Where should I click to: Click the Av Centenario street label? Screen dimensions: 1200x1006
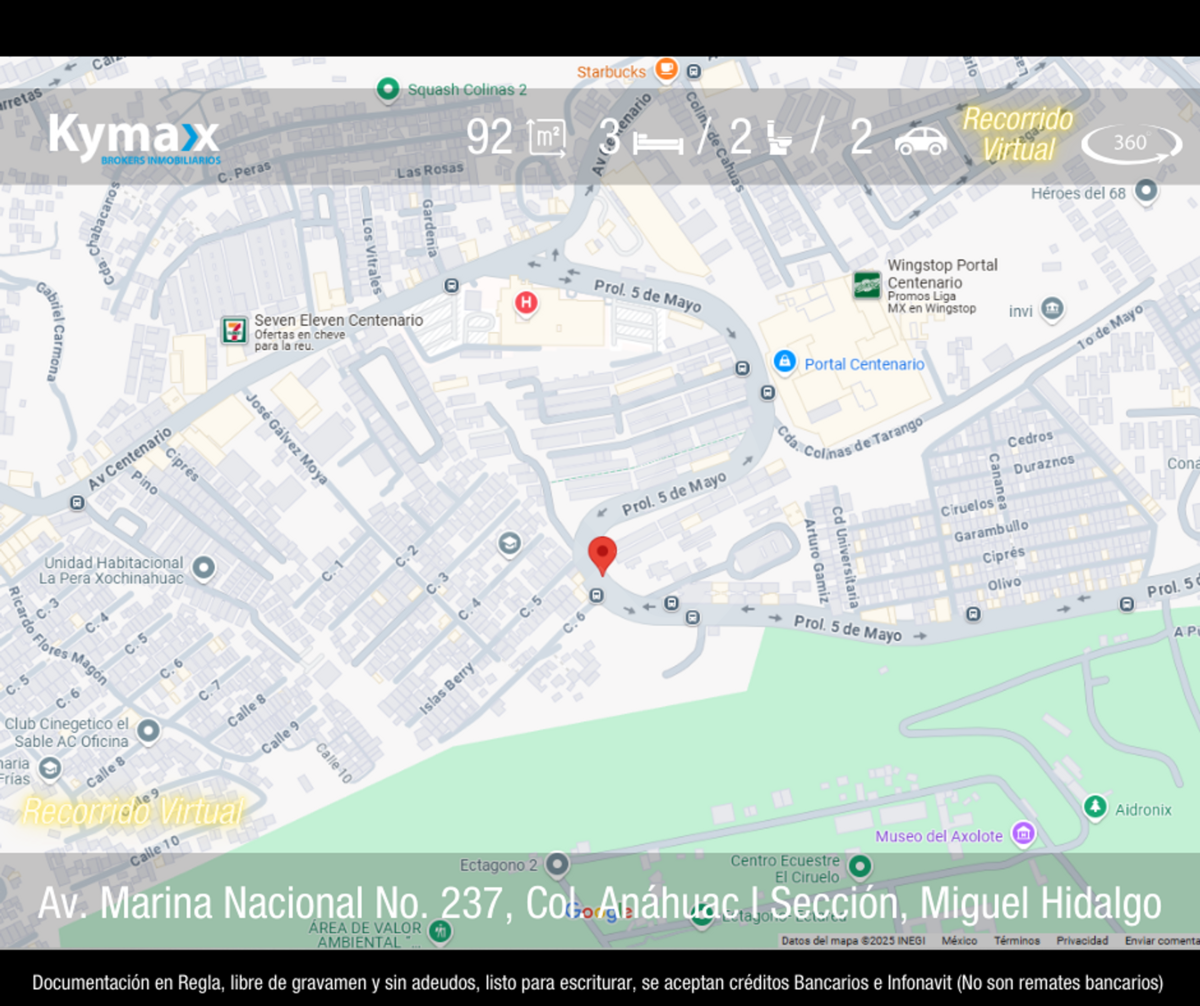129,459
